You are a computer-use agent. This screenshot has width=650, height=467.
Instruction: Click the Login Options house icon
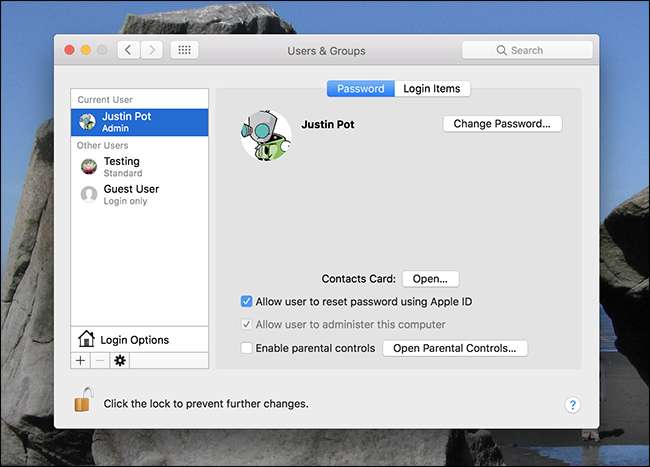(x=86, y=339)
